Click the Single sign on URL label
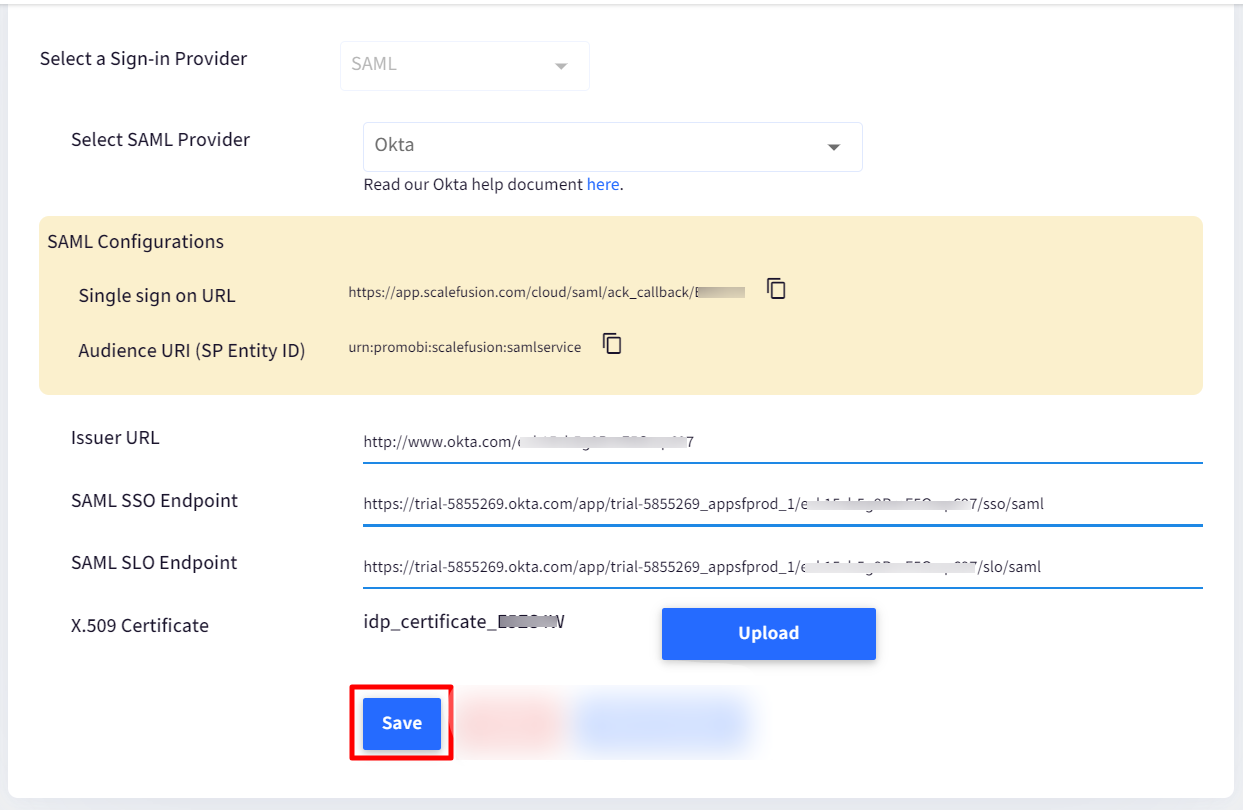 pos(157,296)
